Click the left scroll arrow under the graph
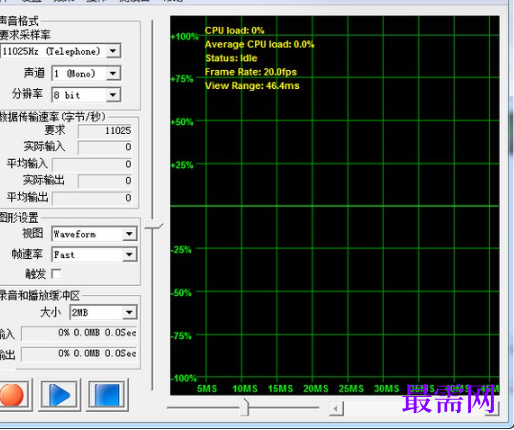This screenshot has width=514, height=430. point(336,408)
